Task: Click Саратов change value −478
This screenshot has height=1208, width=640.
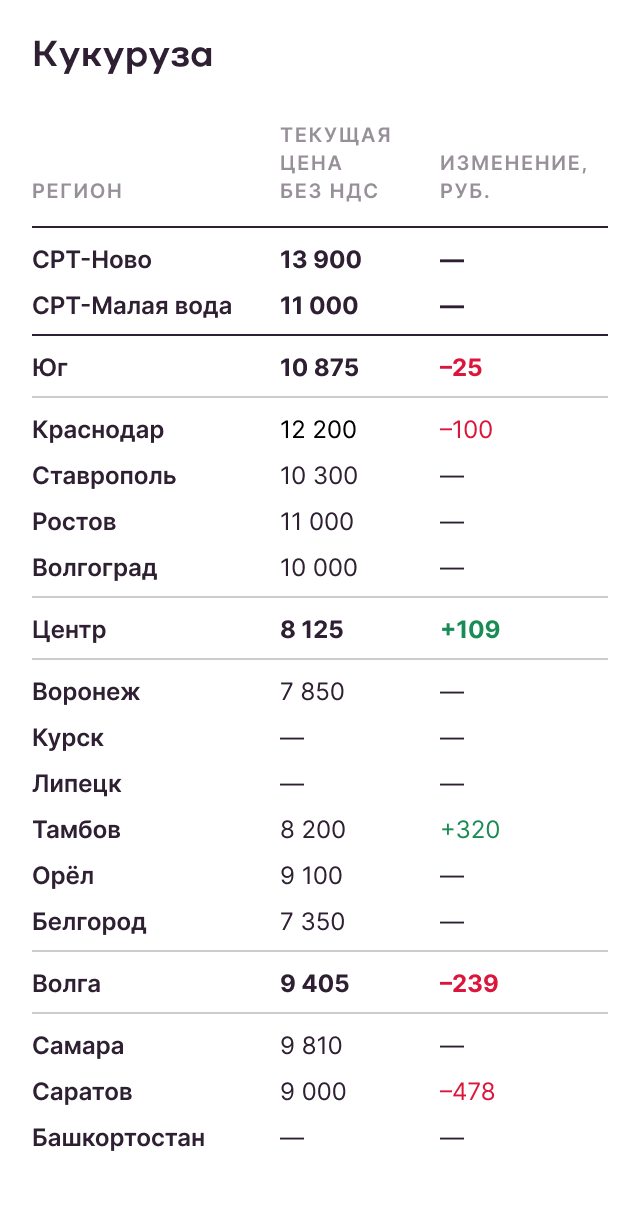Action: [467, 1092]
